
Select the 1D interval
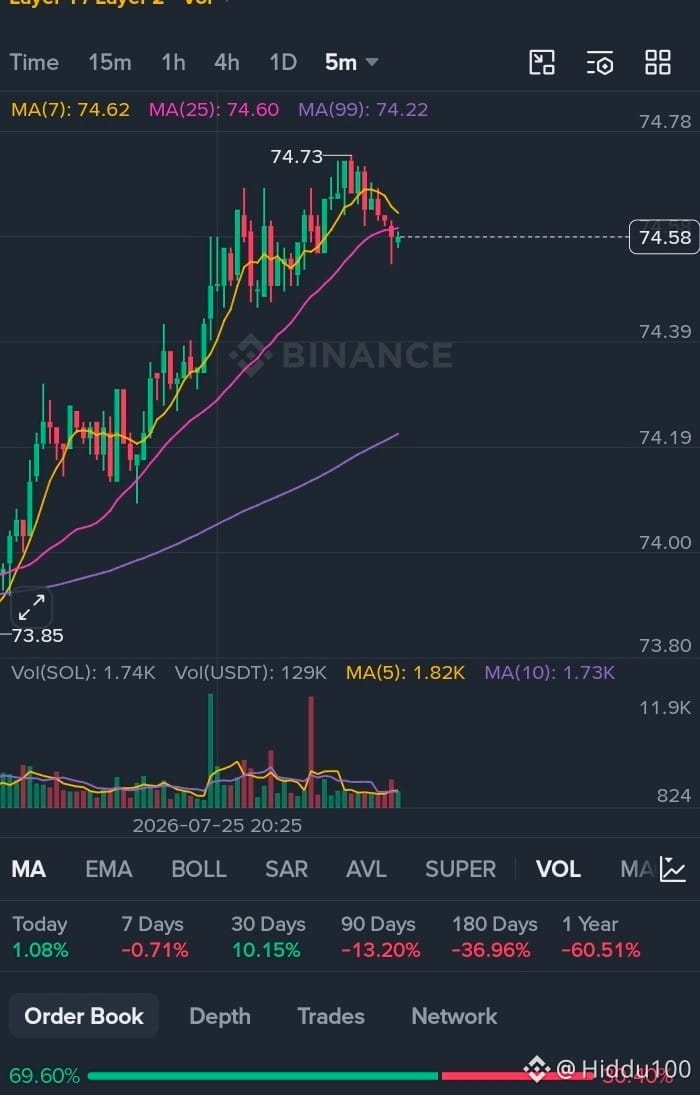(283, 62)
